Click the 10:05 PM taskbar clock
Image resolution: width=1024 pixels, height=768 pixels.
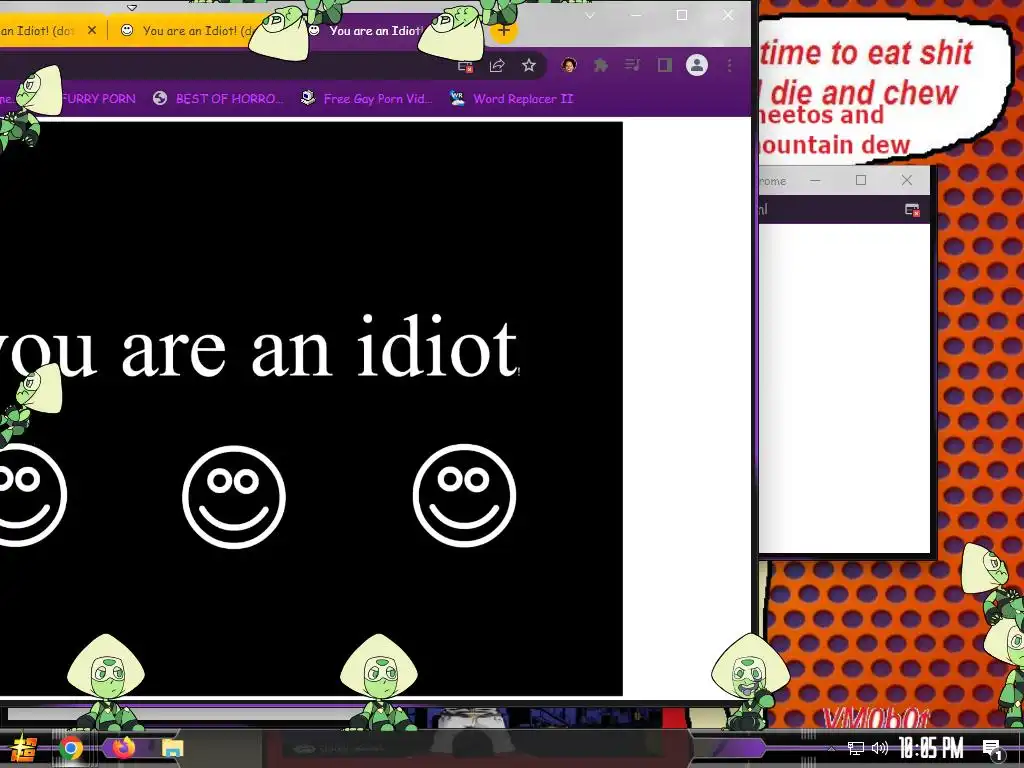point(931,748)
